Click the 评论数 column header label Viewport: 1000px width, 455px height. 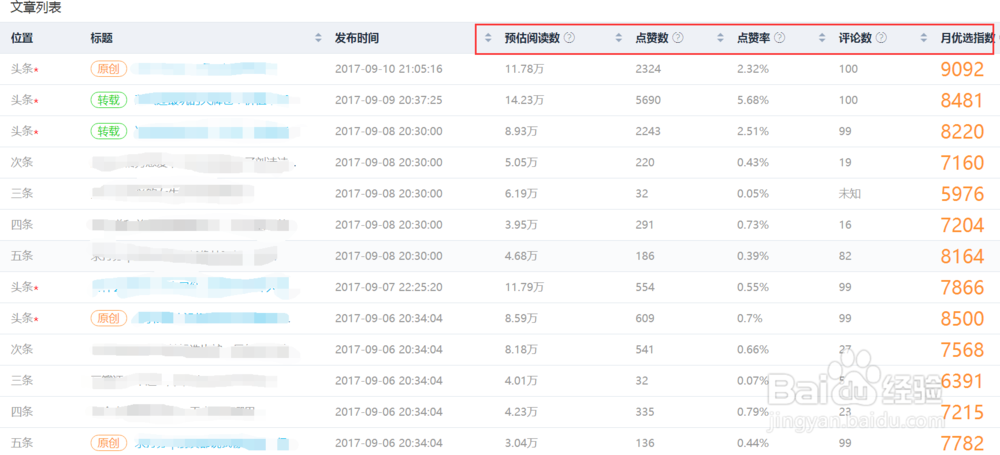tap(855, 38)
